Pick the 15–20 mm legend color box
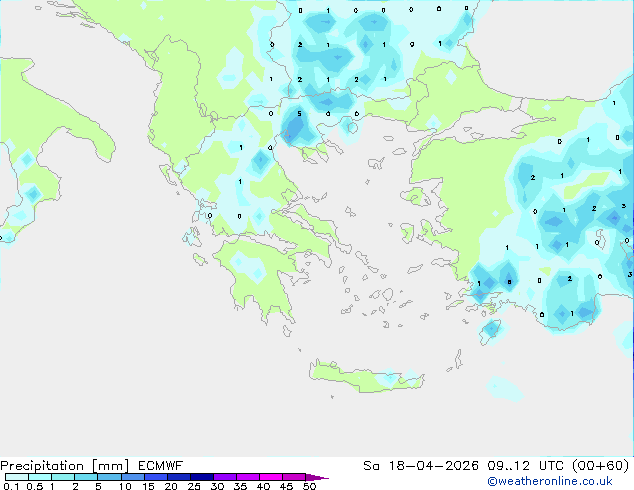 click(156, 477)
